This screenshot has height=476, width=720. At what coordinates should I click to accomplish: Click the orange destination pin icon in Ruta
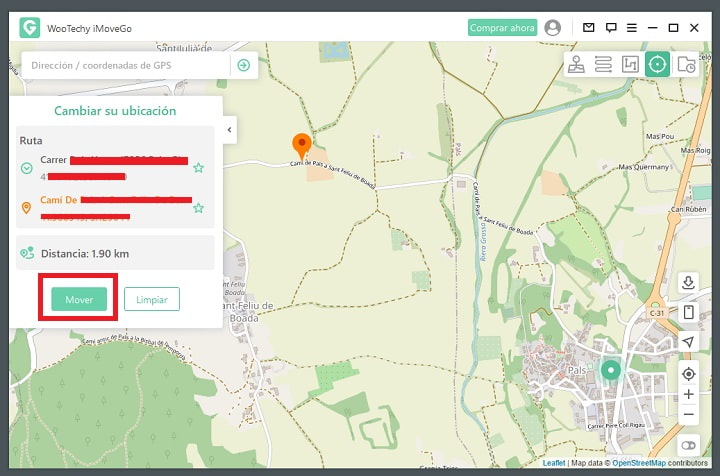pos(26,208)
